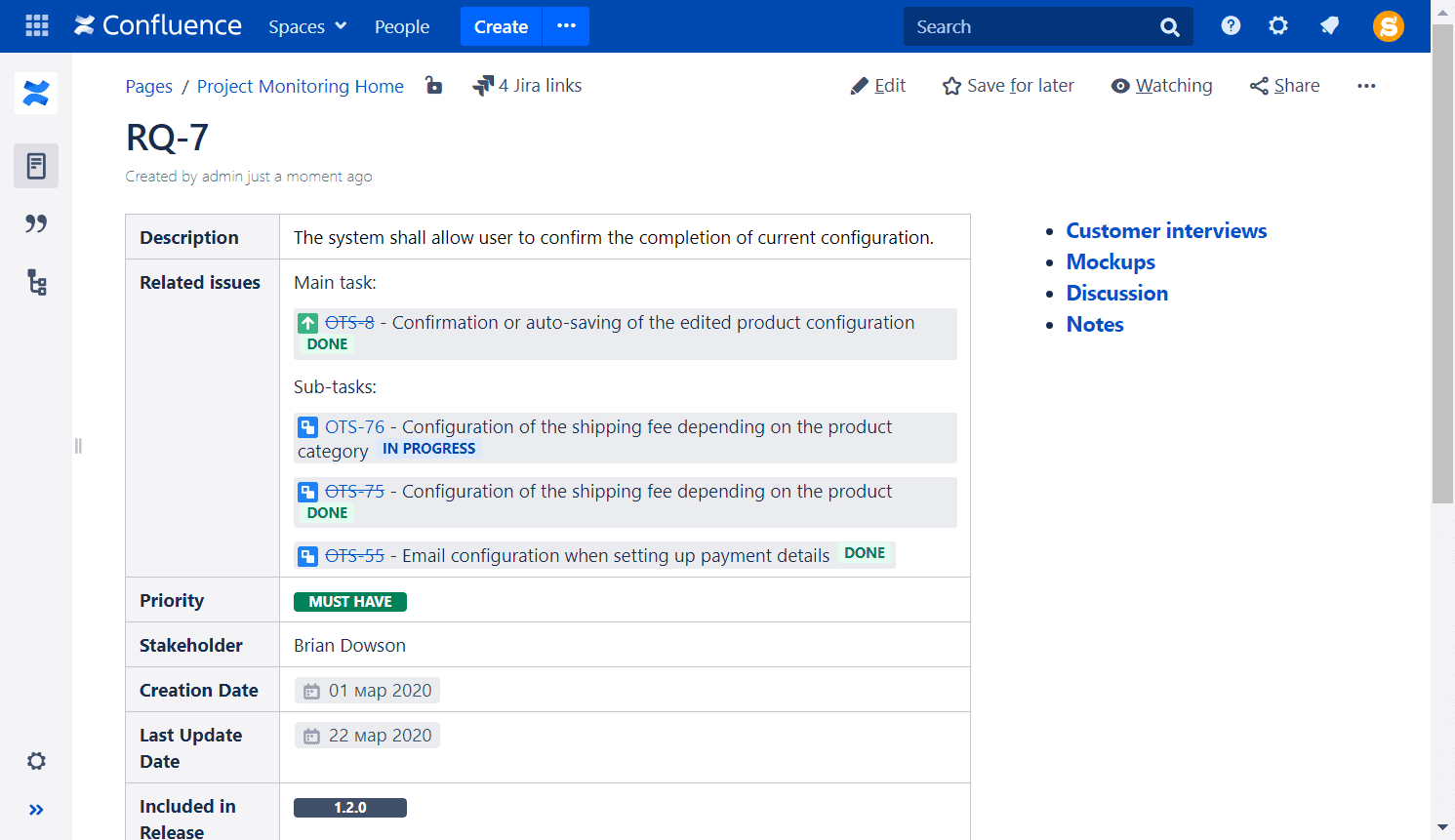Open the notifications bell icon
The image size is (1455, 840).
point(1329,26)
